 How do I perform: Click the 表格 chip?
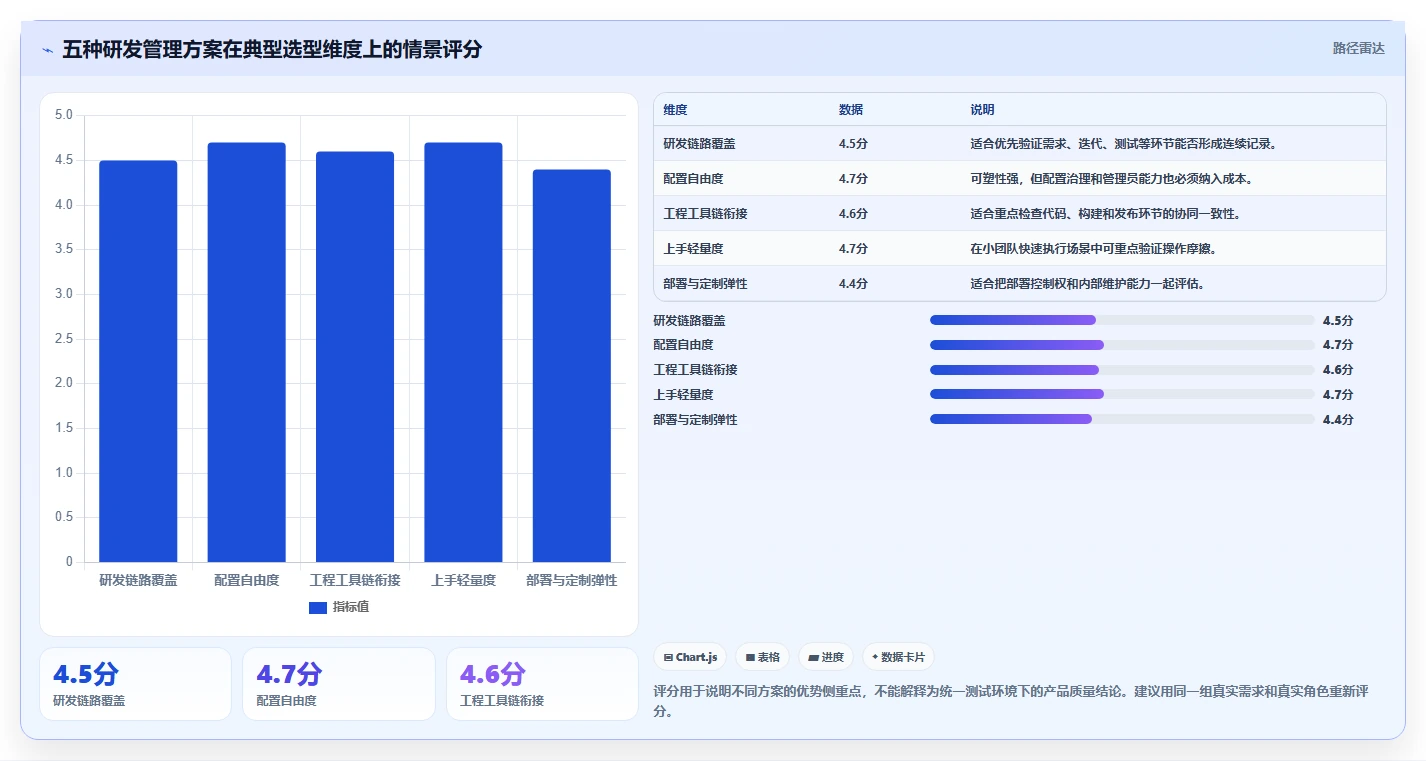pyautogui.click(x=762, y=657)
